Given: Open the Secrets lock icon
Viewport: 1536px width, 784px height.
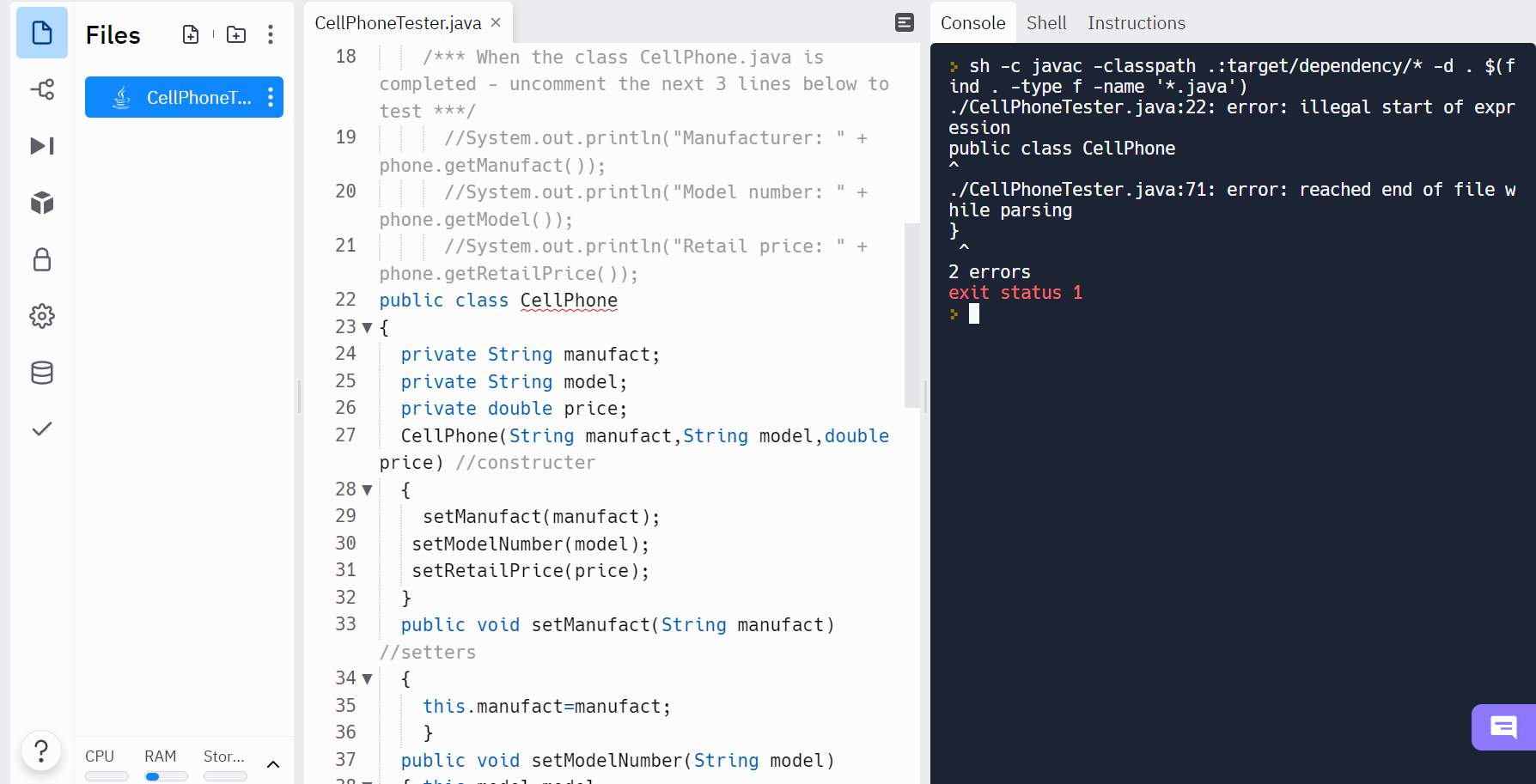Looking at the screenshot, I should click(x=41, y=259).
